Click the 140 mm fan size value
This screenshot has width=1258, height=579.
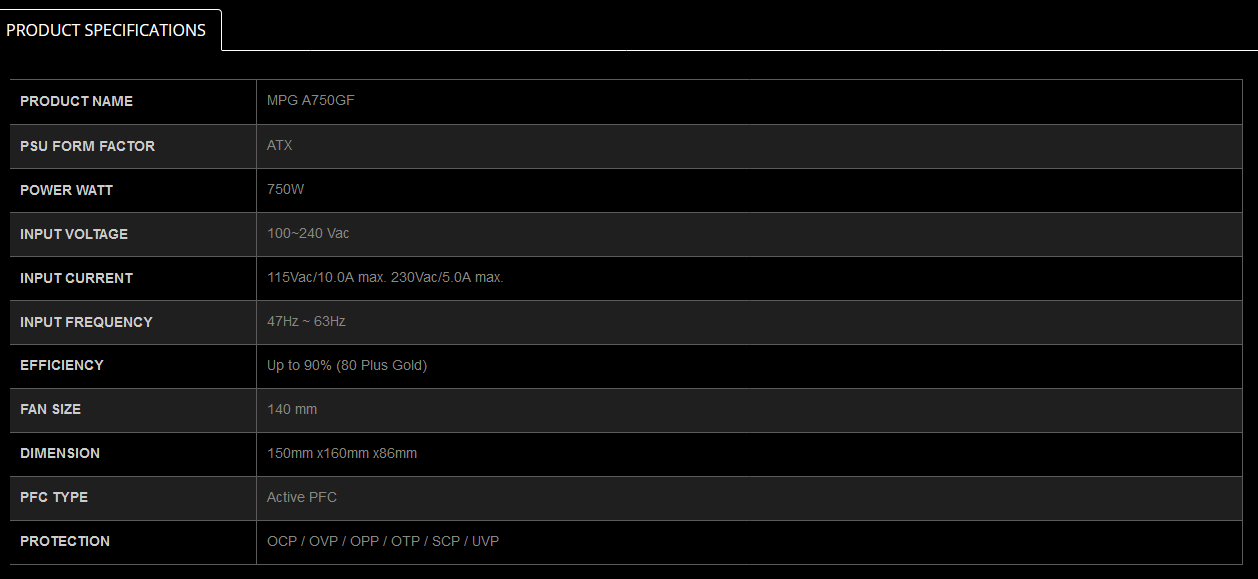click(292, 409)
